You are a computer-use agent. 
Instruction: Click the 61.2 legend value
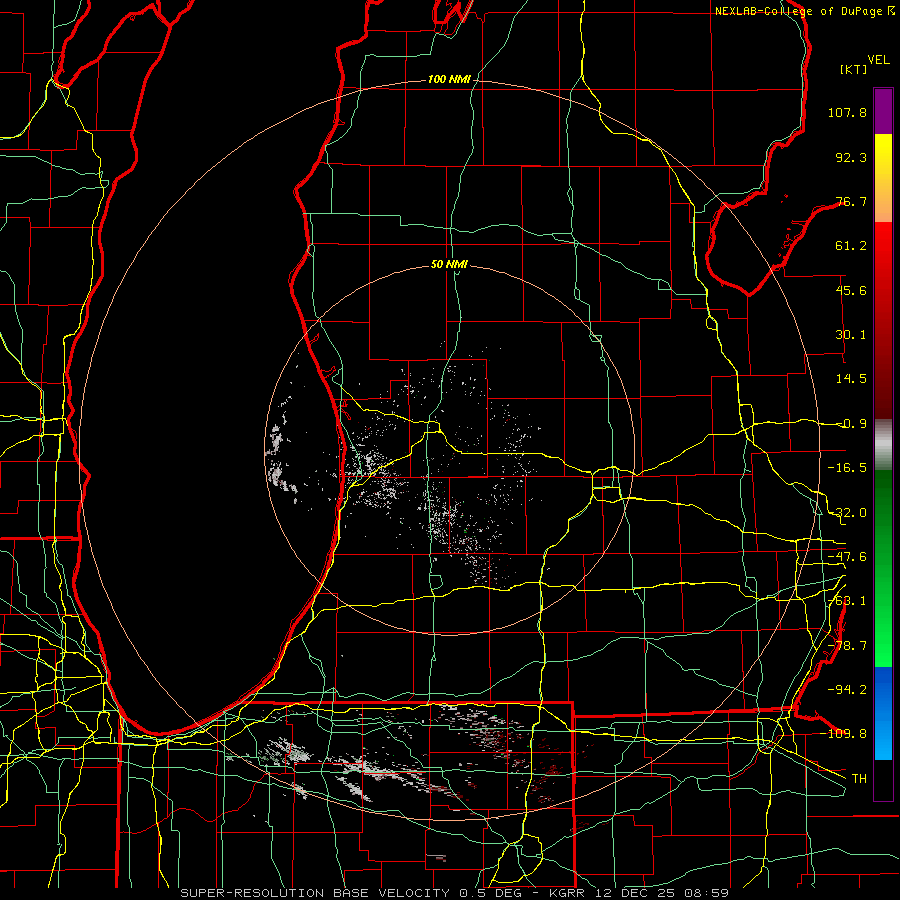(851, 246)
